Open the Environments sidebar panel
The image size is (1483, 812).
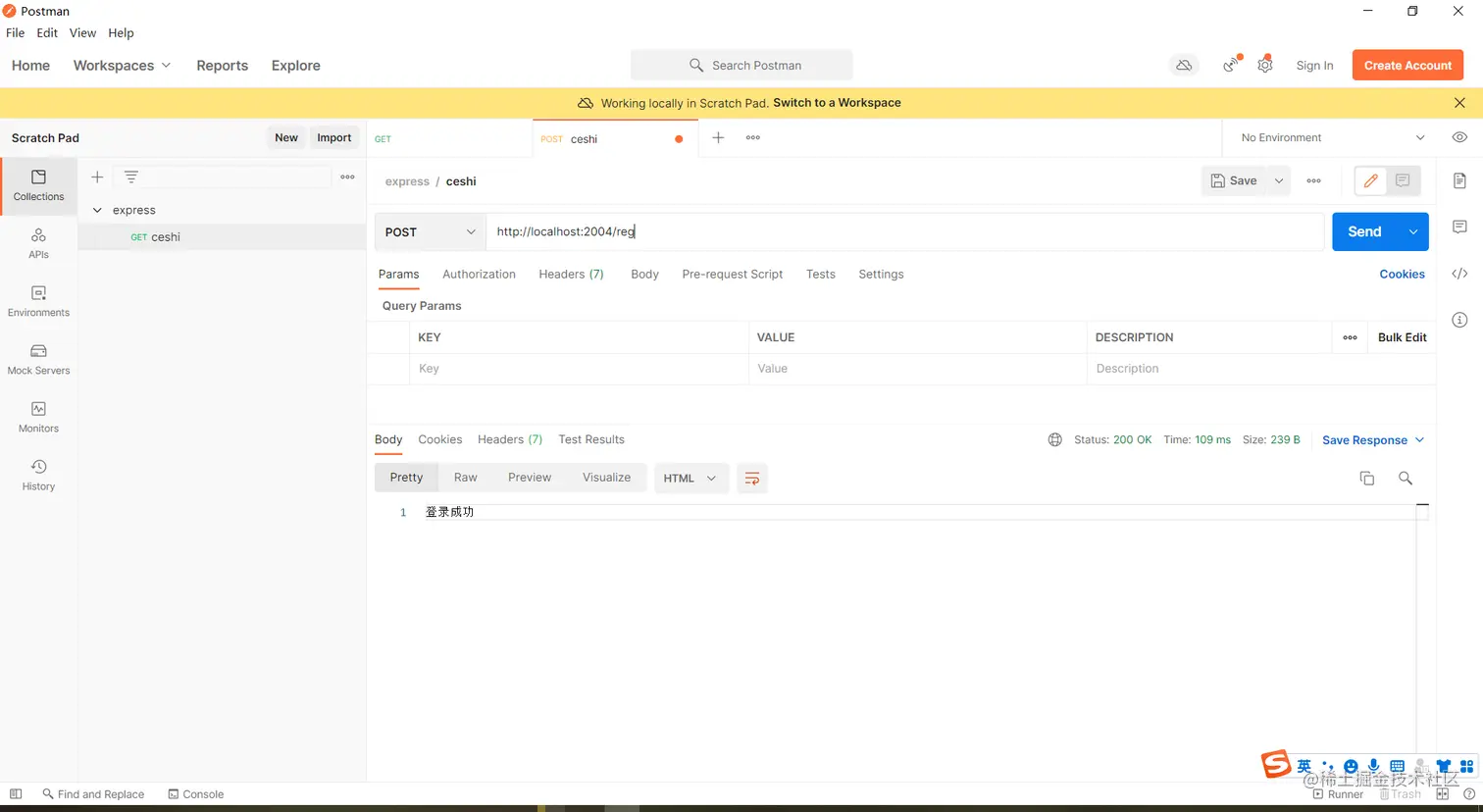pyautogui.click(x=38, y=301)
